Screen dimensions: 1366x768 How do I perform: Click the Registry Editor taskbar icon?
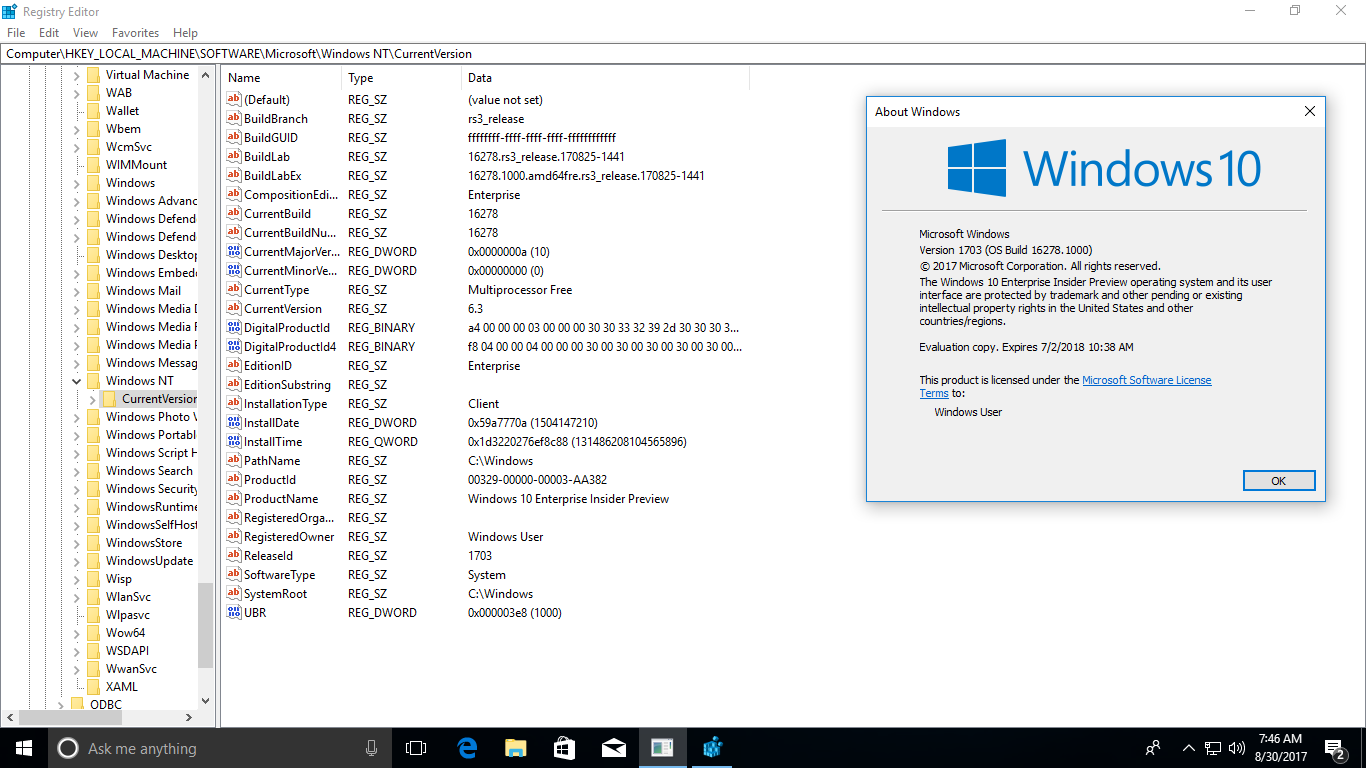pyautogui.click(x=713, y=748)
